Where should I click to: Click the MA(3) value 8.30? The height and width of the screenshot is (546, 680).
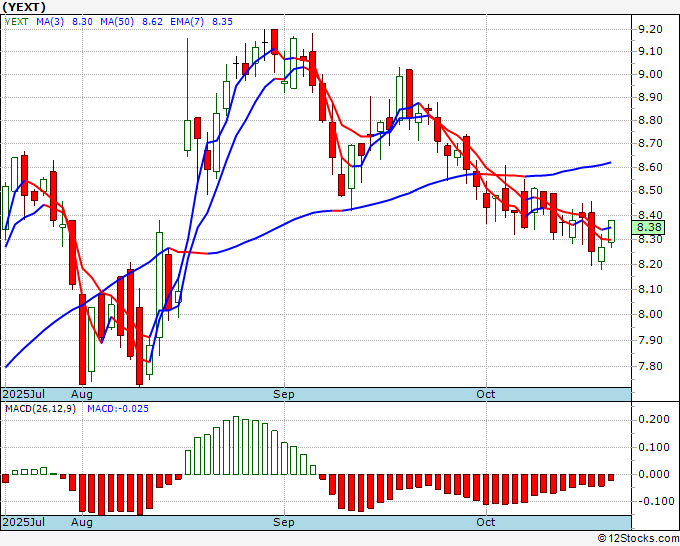82,22
